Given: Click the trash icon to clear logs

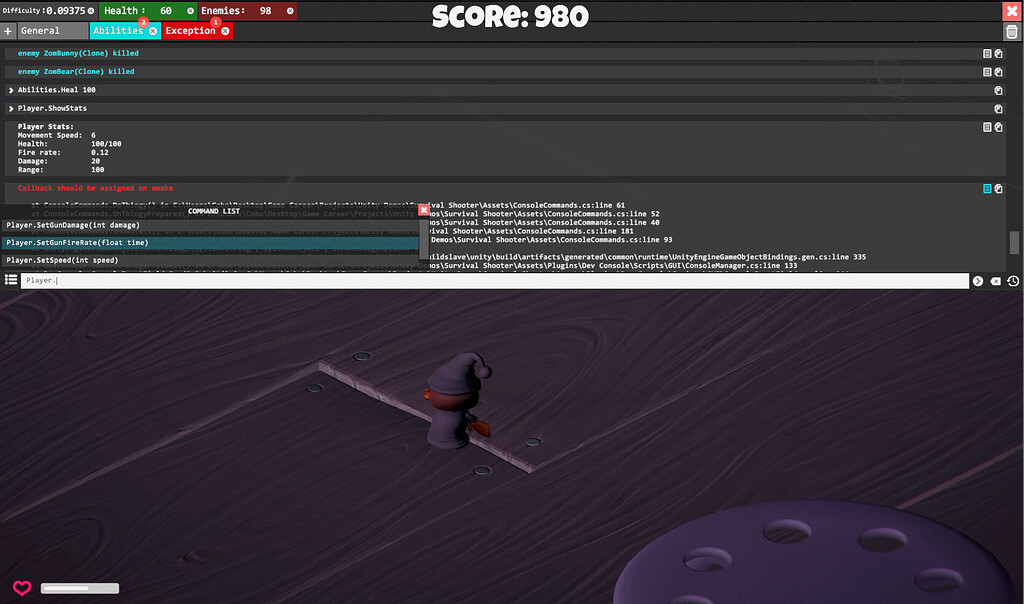Looking at the screenshot, I should click(x=1011, y=31).
